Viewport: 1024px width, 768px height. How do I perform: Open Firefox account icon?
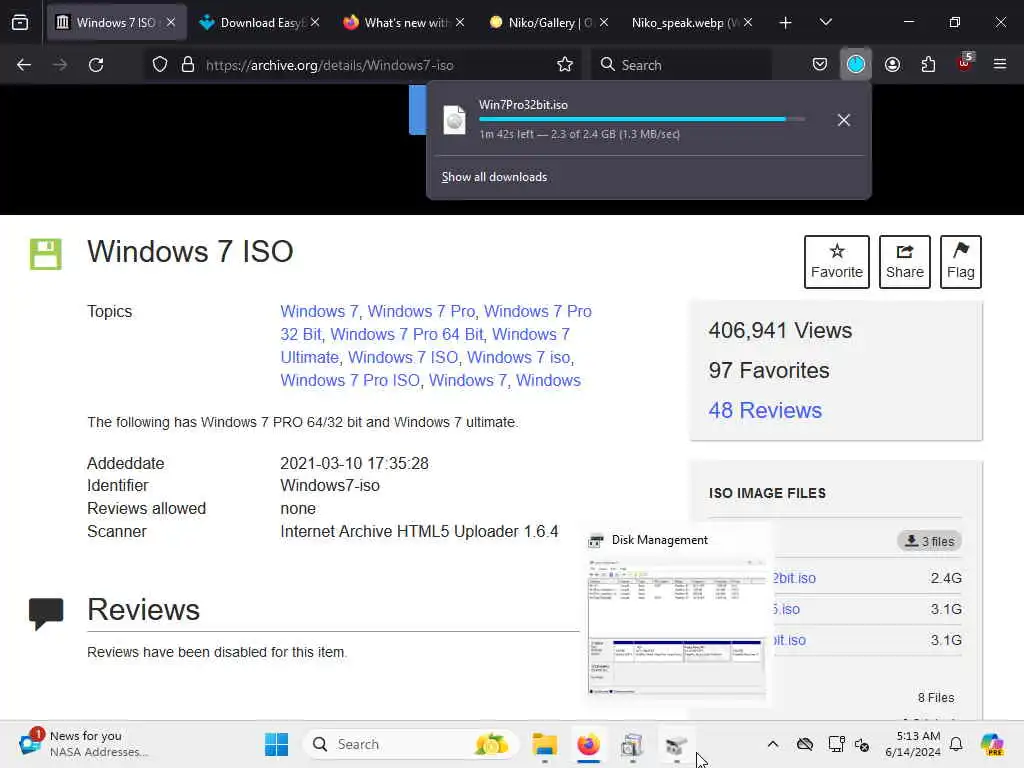coord(892,65)
